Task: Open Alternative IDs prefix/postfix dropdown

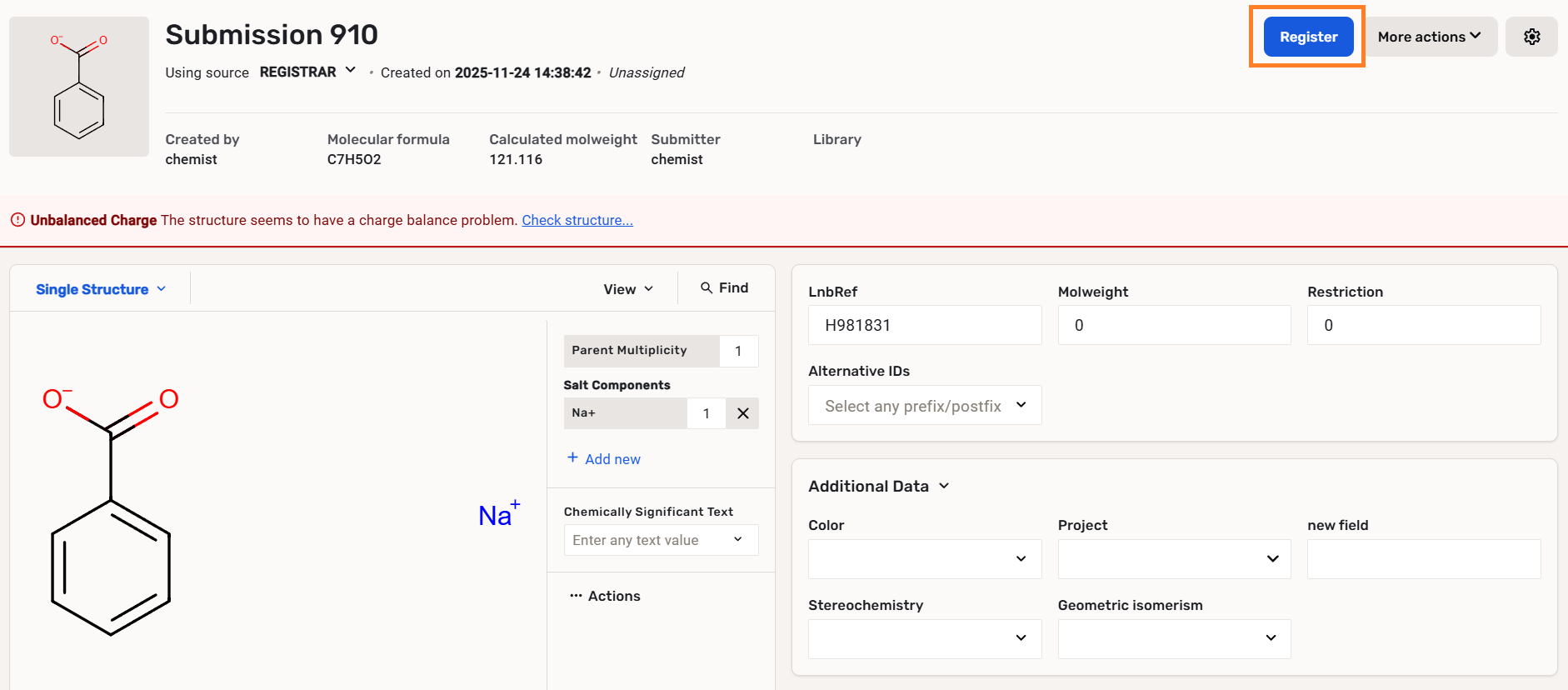Action: (924, 406)
